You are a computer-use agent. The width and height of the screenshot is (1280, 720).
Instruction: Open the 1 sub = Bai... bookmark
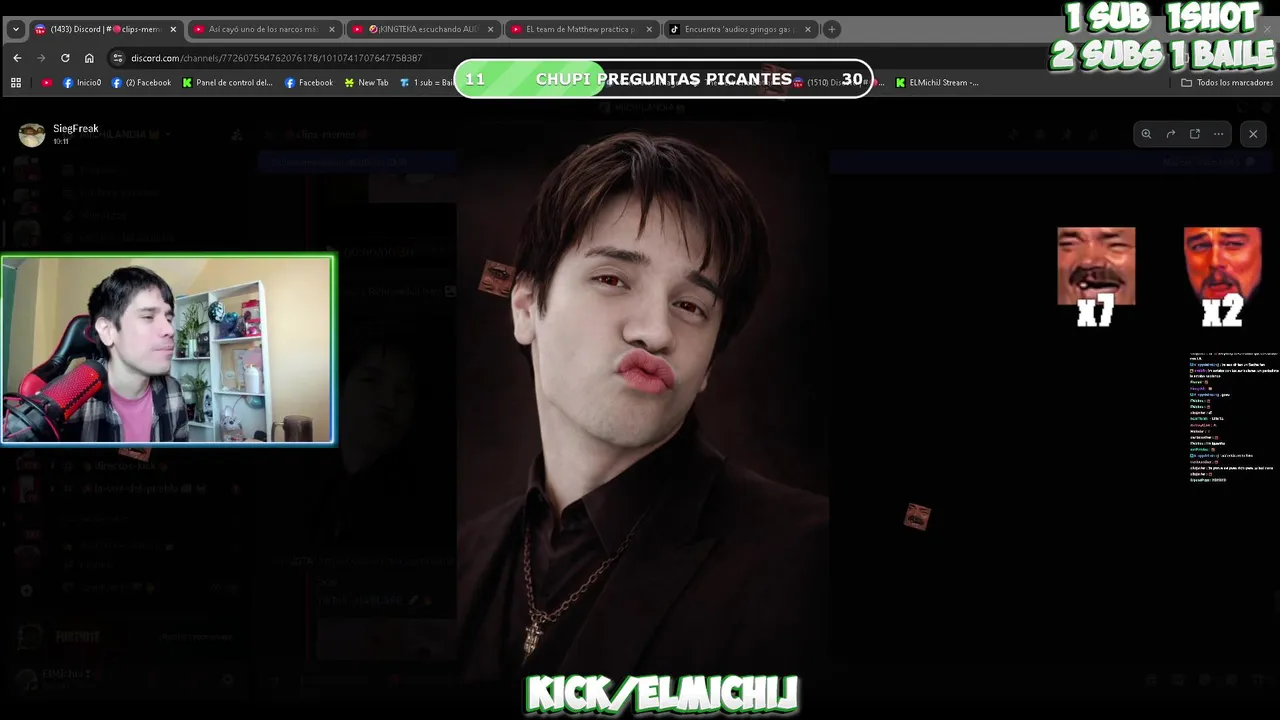coord(426,83)
